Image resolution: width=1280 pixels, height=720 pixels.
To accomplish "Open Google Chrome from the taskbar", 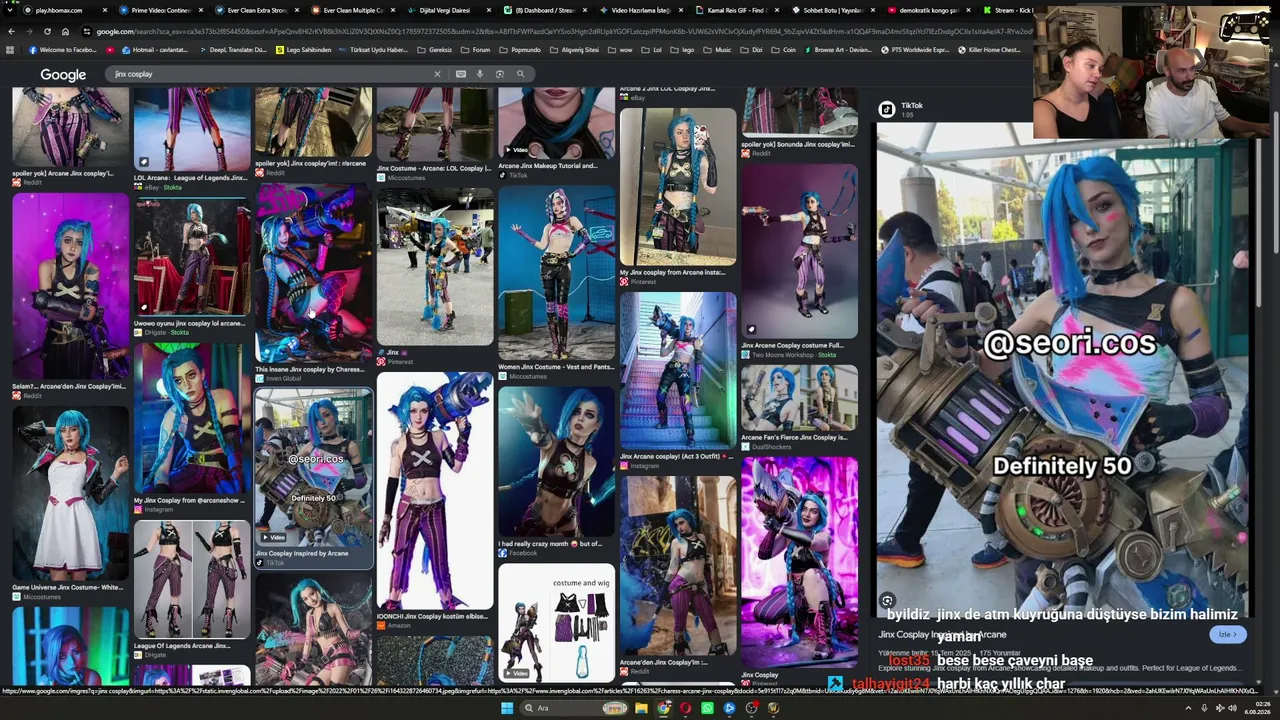I will (x=663, y=708).
